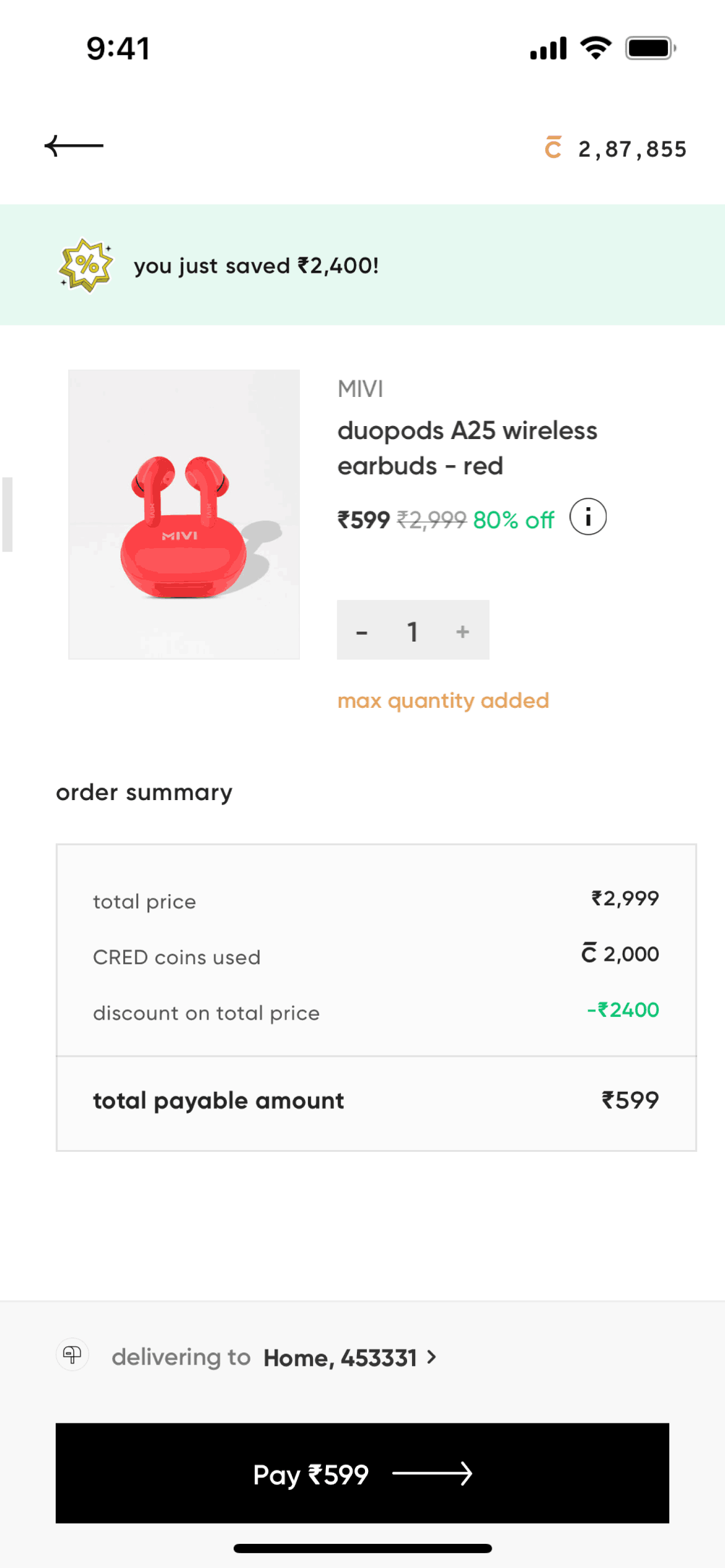Tap the Wi-Fi status icon
The image size is (725, 1568).
pyautogui.click(x=595, y=48)
